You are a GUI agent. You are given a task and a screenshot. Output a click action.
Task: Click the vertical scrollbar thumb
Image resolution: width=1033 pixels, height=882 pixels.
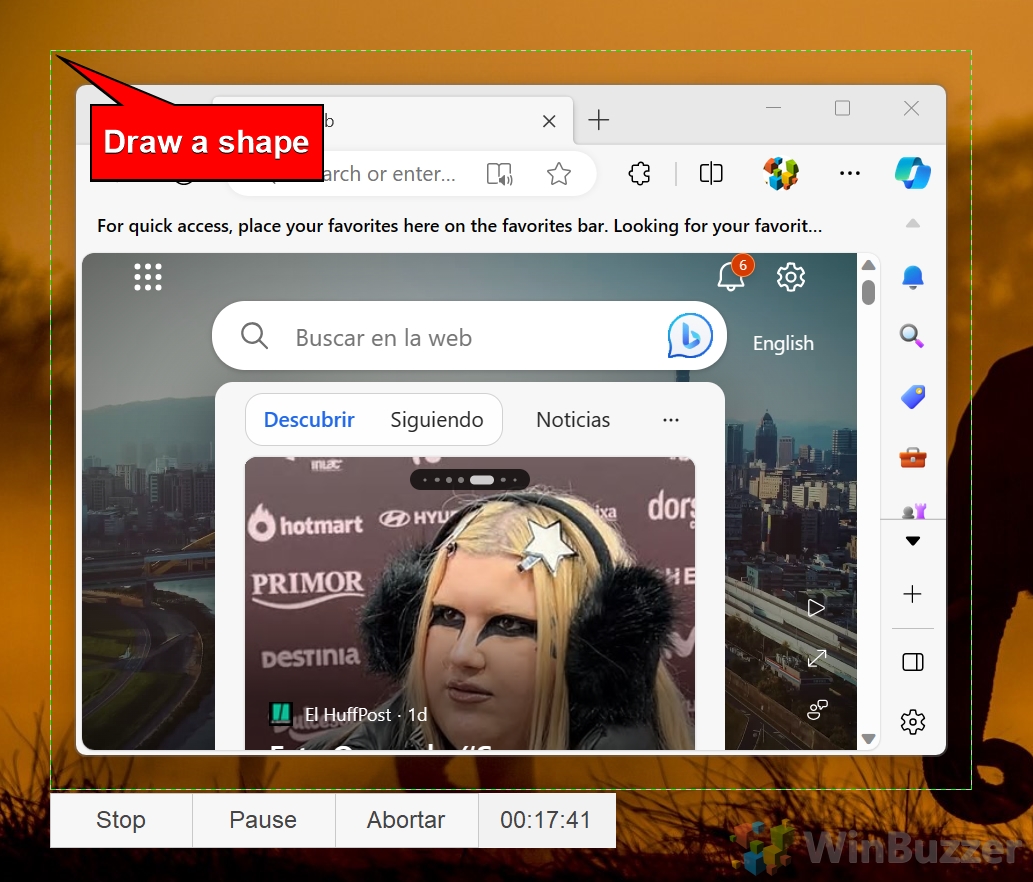click(x=868, y=292)
